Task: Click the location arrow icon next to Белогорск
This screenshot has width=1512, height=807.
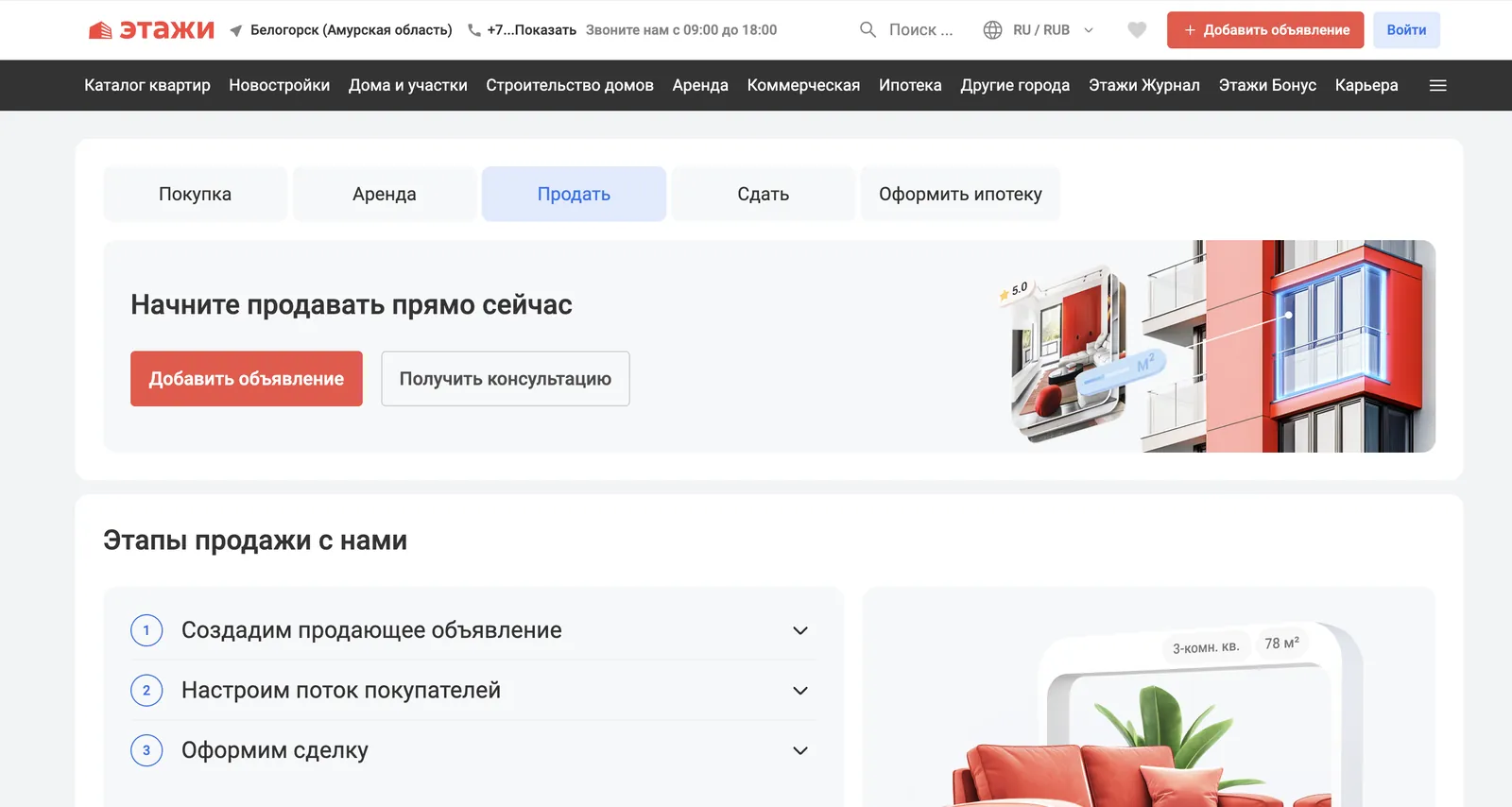Action: [236, 30]
